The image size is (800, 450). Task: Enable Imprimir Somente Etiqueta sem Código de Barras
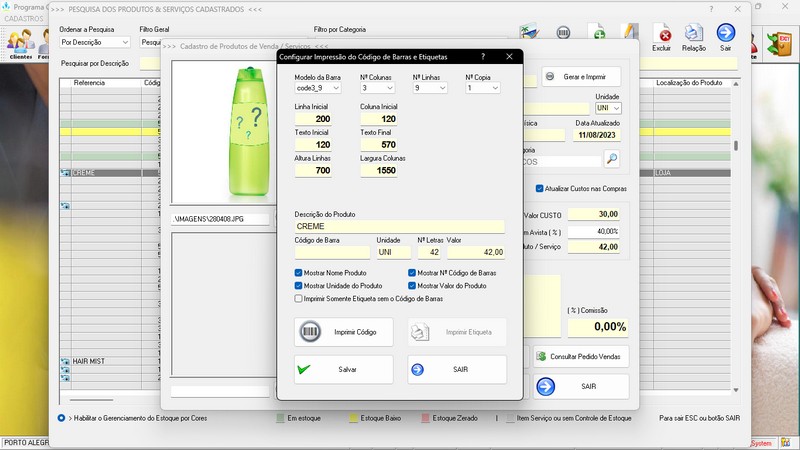click(x=299, y=298)
